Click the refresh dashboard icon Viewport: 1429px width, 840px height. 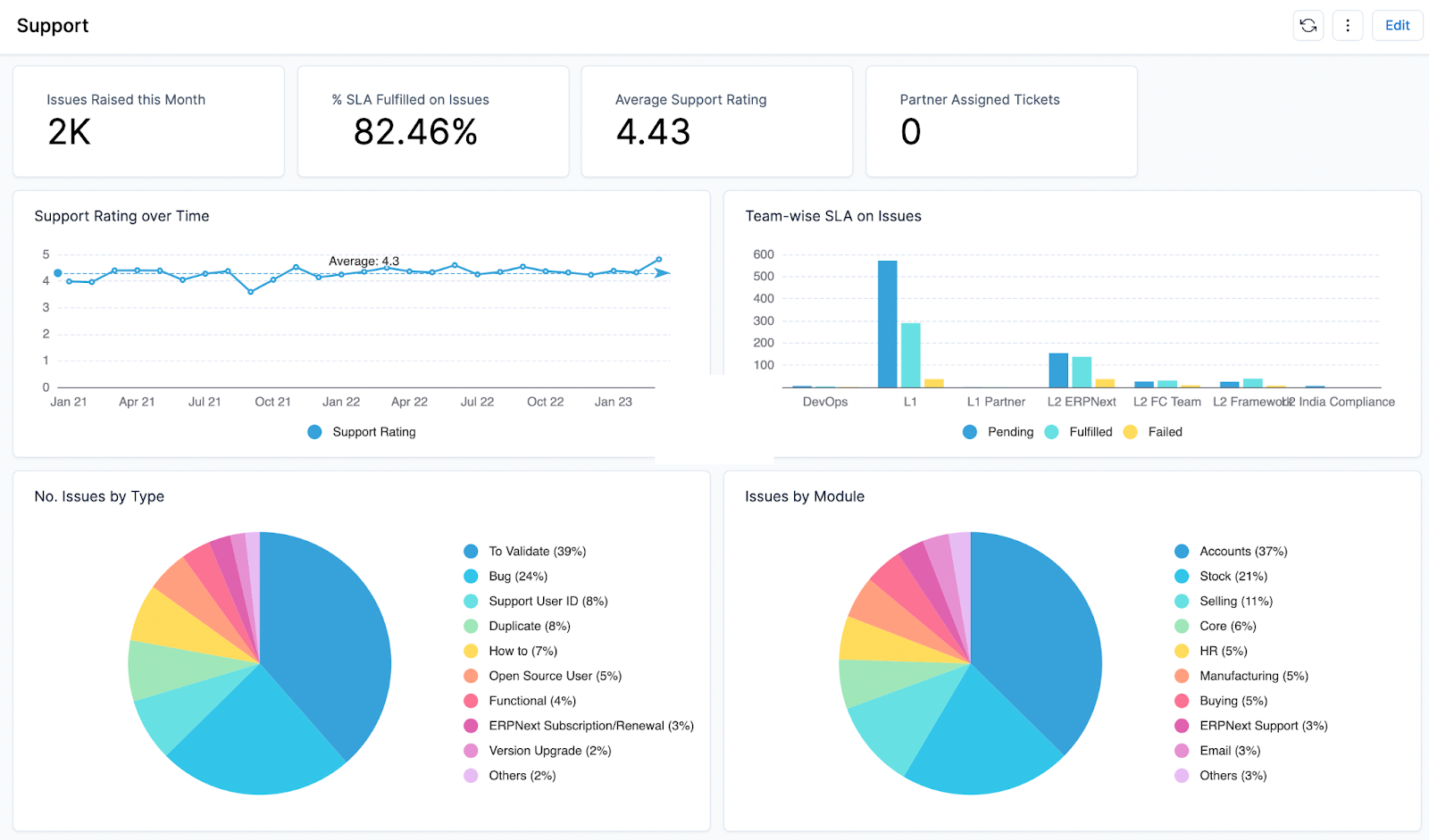(1308, 26)
